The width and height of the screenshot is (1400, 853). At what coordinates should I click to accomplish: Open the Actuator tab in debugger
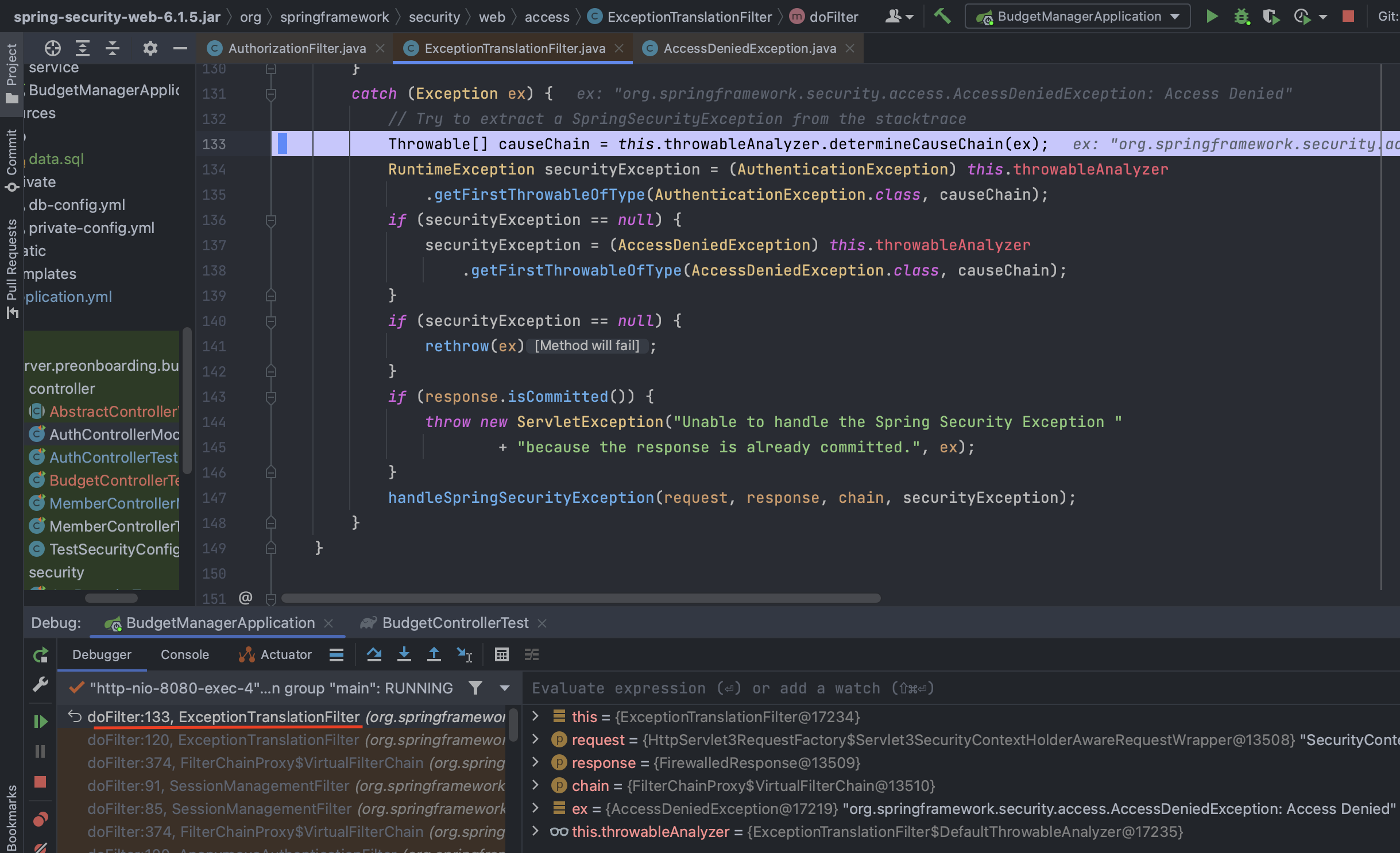tap(276, 654)
